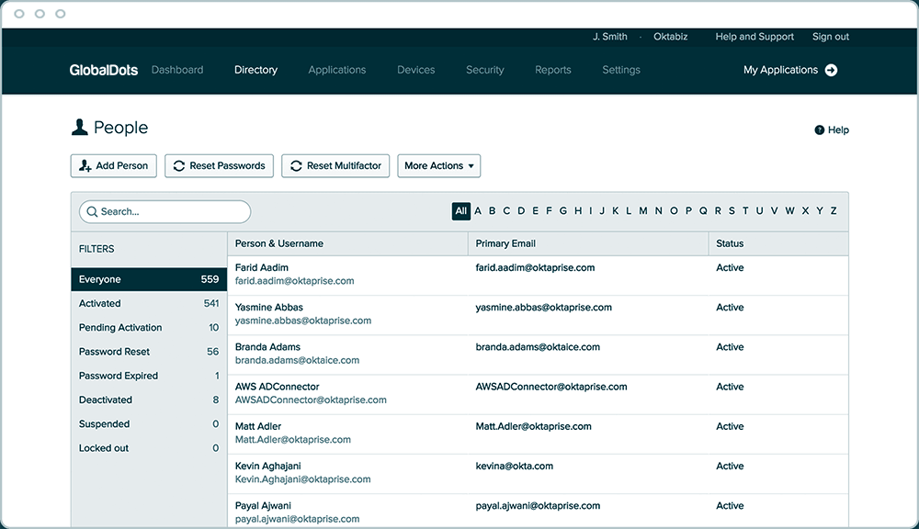The image size is (919, 529).
Task: Click username farid.aadim@oktaprise.com
Action: pyautogui.click(x=294, y=281)
